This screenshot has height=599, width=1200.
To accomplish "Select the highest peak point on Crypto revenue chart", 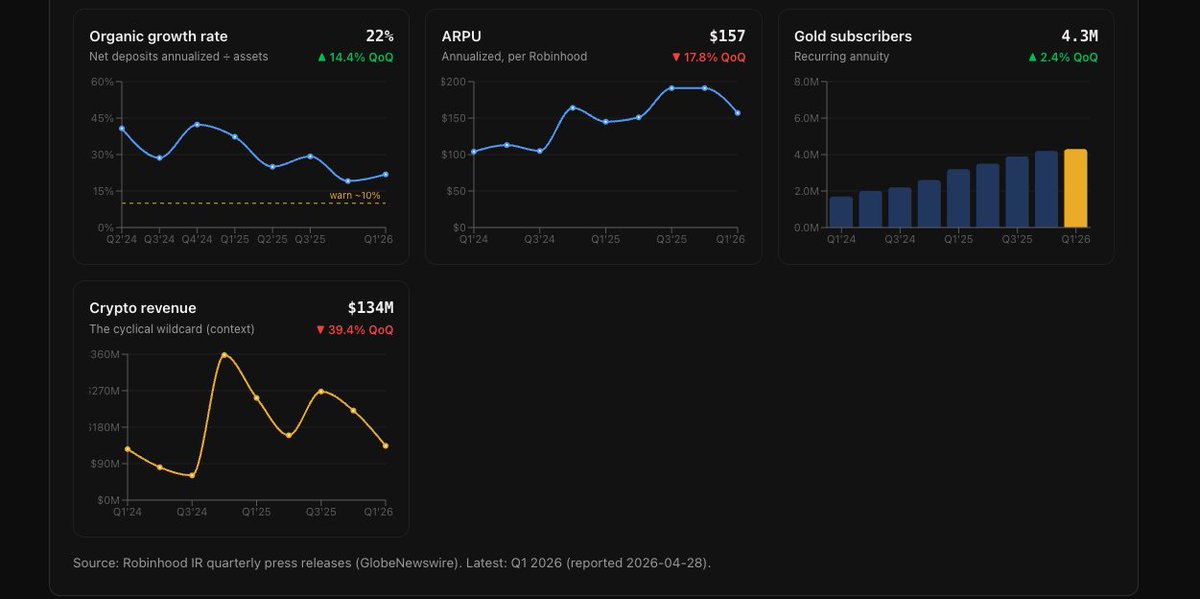I will click(224, 355).
